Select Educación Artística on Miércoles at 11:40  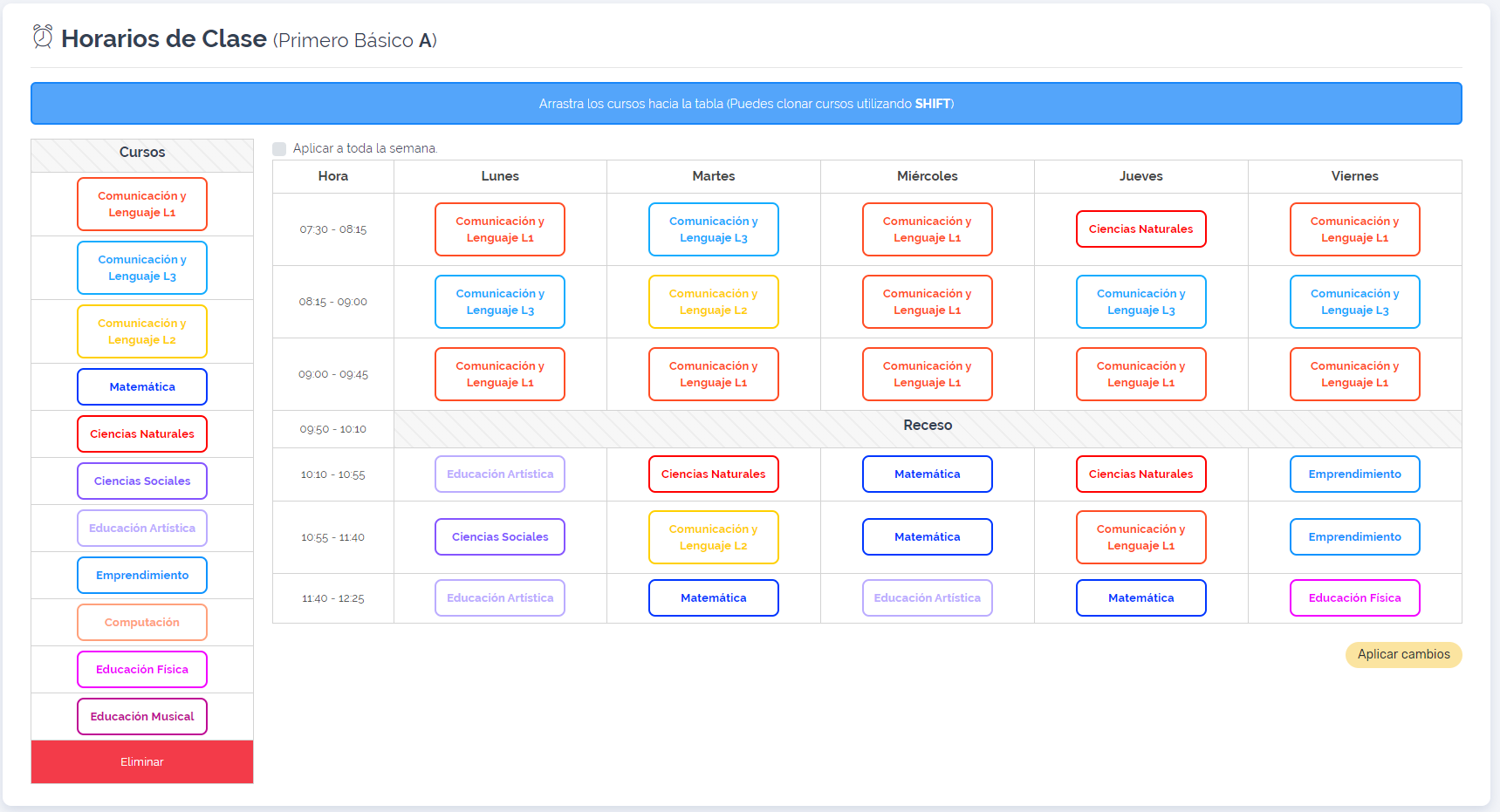click(x=927, y=598)
